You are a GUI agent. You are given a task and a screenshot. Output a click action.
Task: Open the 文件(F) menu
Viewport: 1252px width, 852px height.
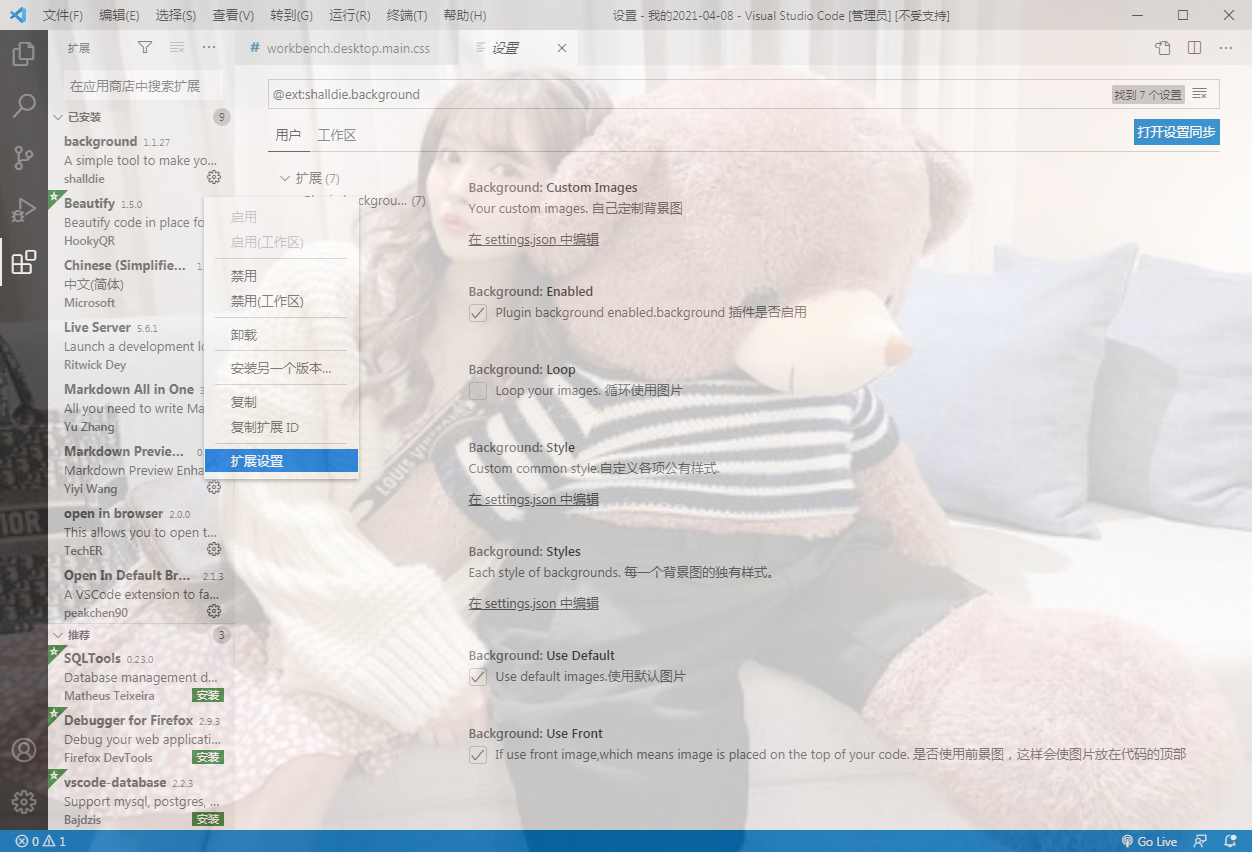coord(64,16)
